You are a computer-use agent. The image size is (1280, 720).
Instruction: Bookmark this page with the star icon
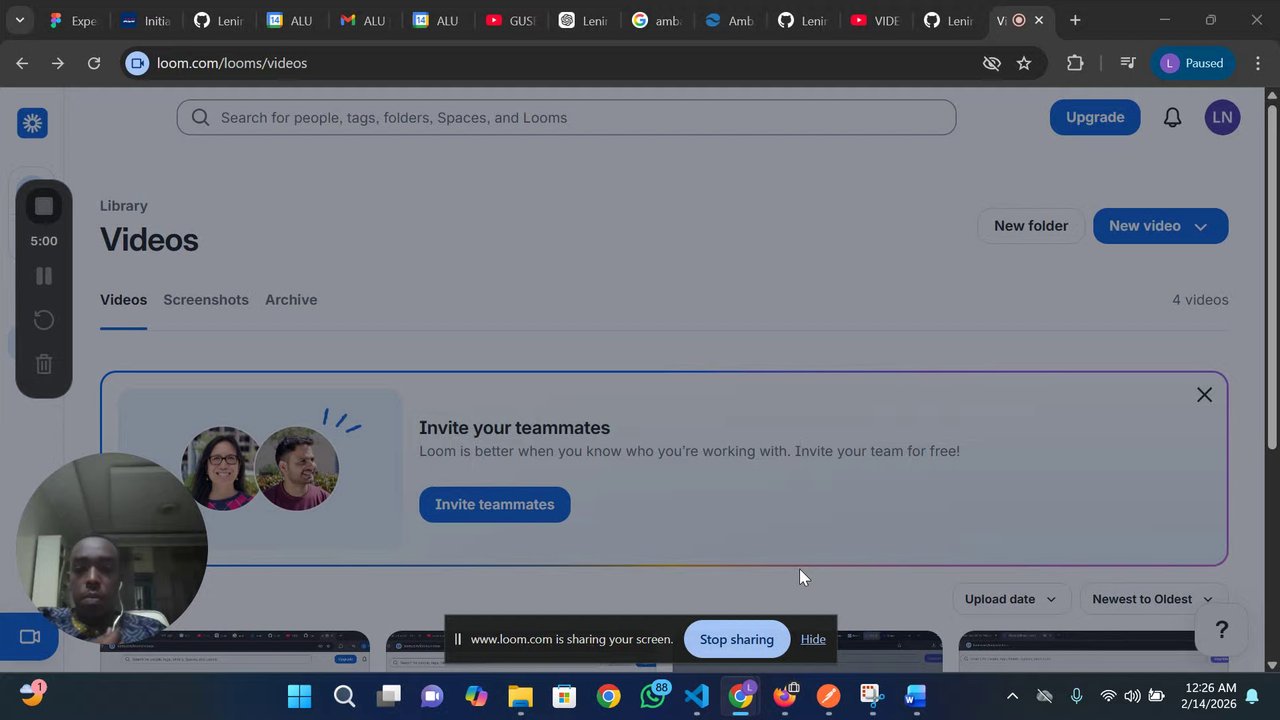[x=1024, y=63]
